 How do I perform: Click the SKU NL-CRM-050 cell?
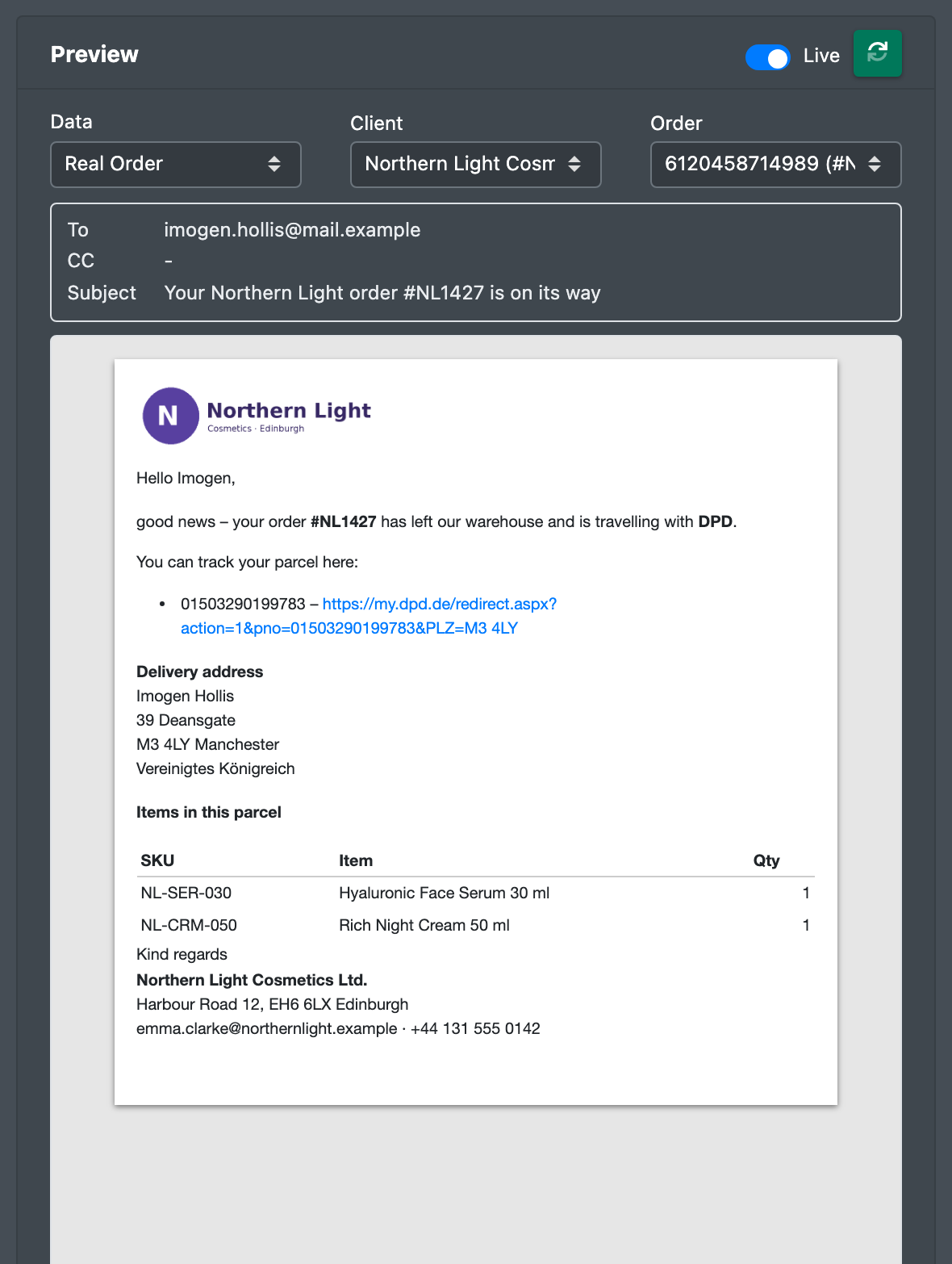[189, 925]
